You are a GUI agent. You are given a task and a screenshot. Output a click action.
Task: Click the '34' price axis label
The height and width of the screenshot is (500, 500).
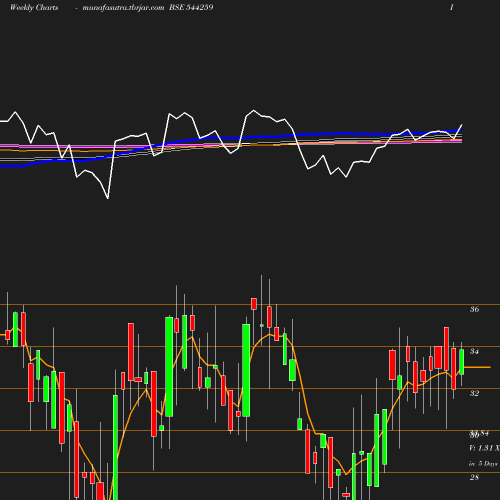474,351
